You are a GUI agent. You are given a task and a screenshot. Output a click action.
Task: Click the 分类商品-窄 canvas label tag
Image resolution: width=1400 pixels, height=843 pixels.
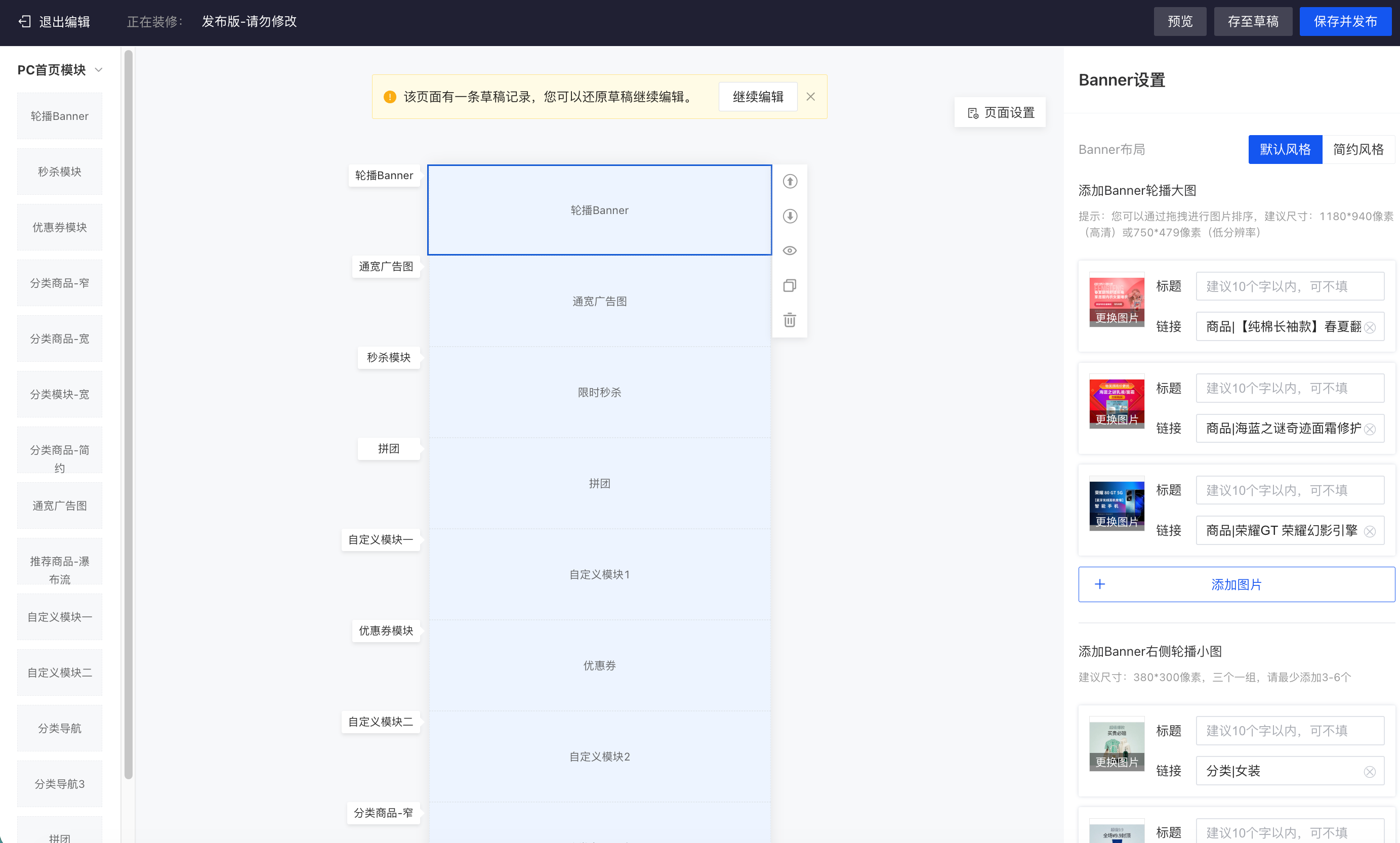point(384,813)
